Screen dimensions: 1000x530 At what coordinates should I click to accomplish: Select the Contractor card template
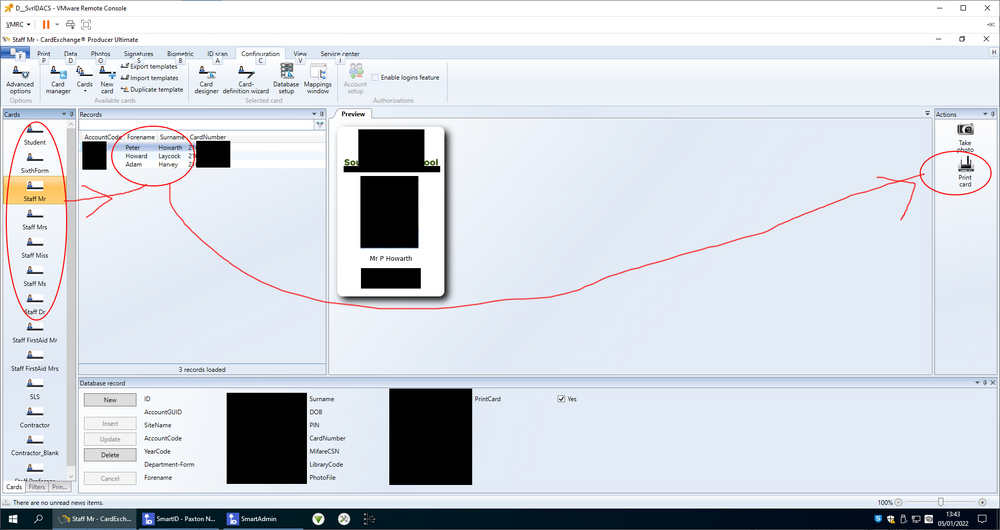click(34, 417)
